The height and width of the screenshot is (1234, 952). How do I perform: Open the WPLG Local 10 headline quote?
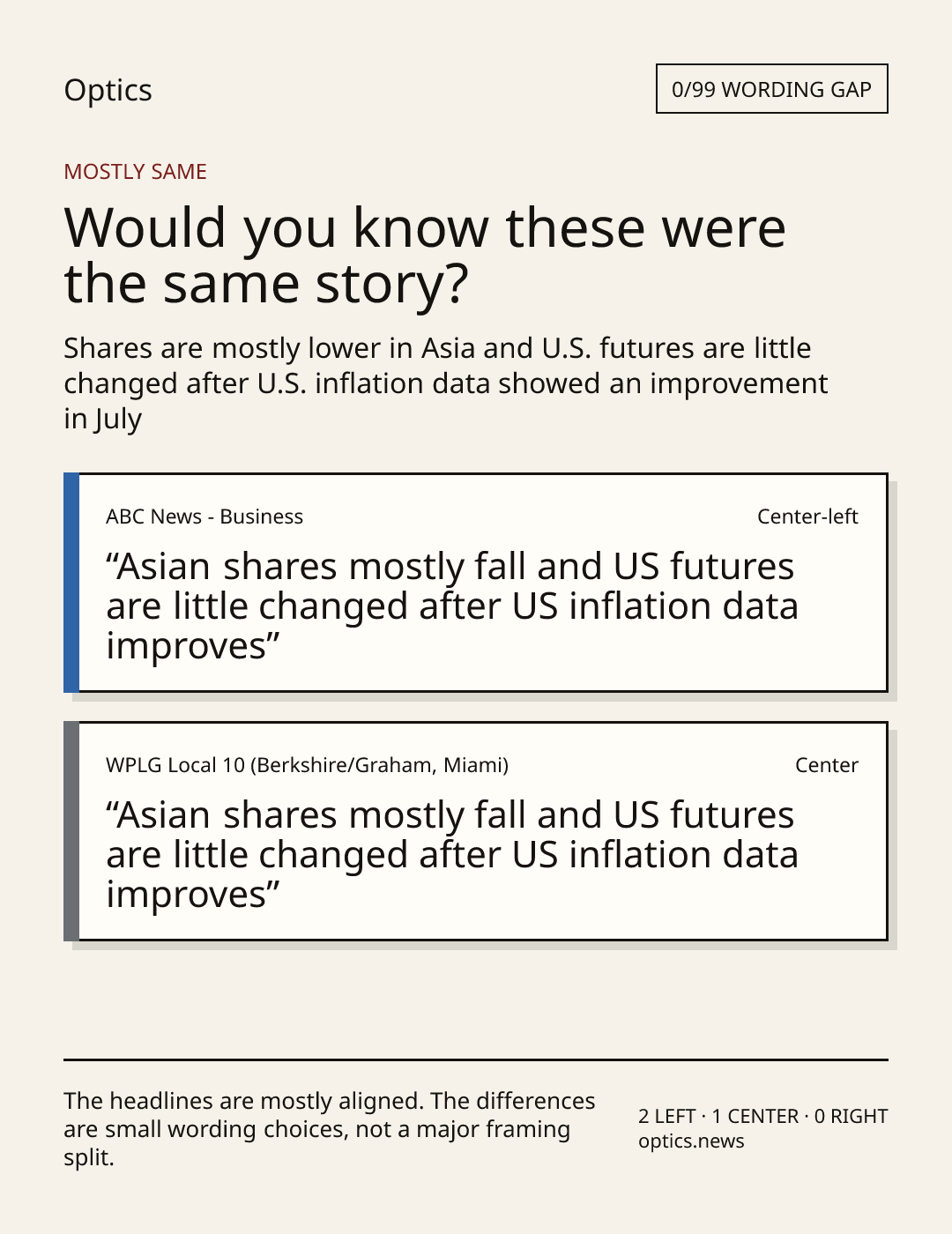click(451, 855)
